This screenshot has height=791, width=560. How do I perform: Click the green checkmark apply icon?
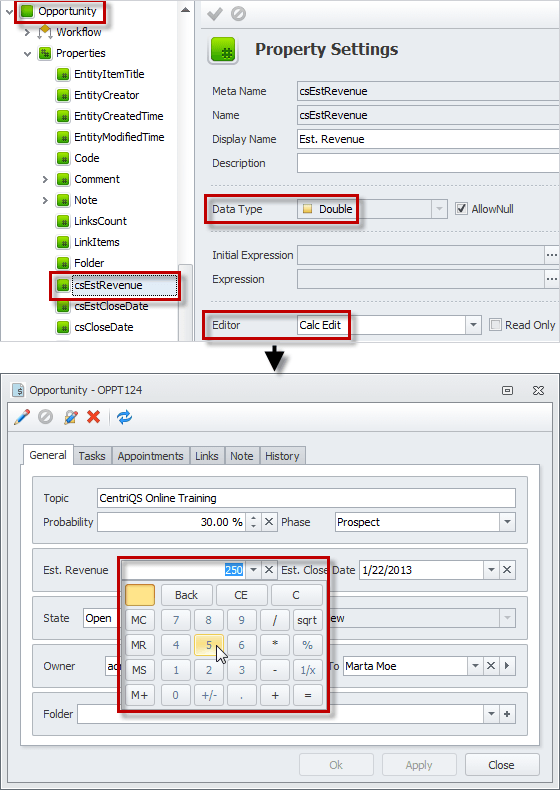click(x=215, y=14)
